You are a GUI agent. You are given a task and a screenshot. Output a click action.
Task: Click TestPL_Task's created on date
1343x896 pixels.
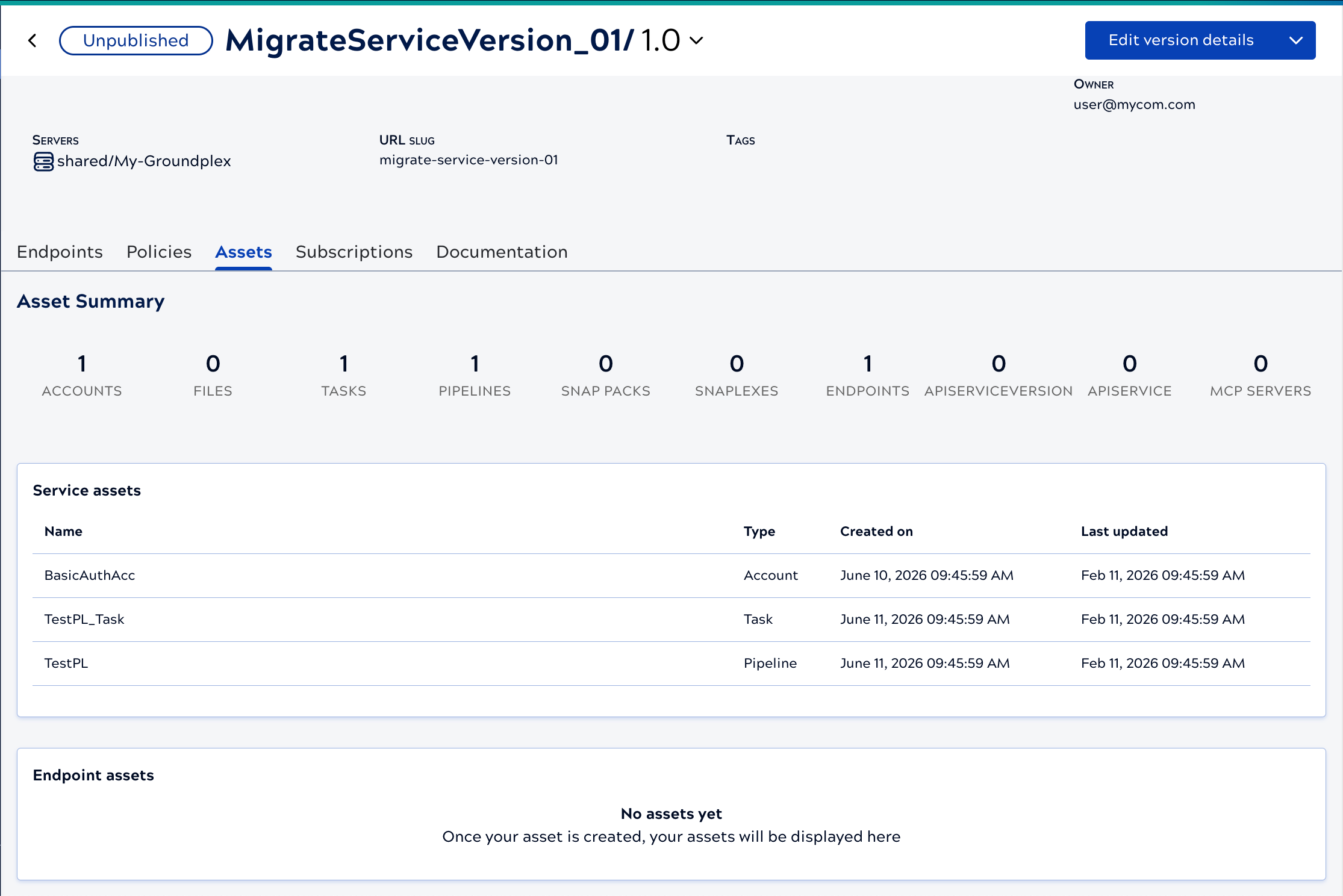click(925, 619)
